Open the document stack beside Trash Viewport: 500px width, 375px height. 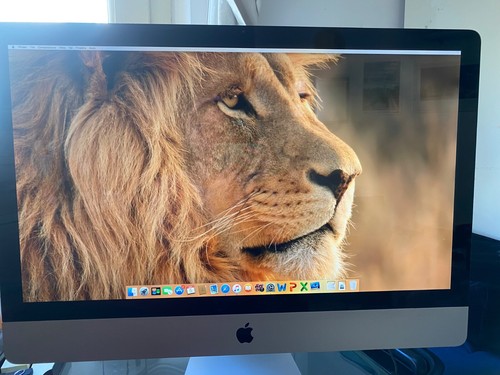pyautogui.click(x=342, y=286)
